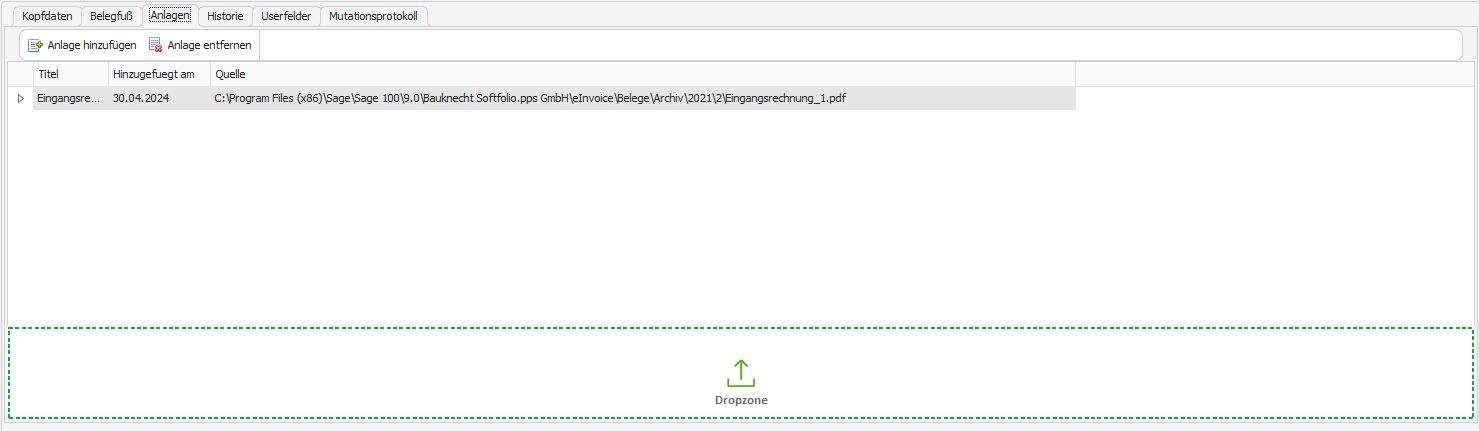Go to the Userfelder tab
Image resolution: width=1479 pixels, height=431 pixels.
click(x=286, y=16)
